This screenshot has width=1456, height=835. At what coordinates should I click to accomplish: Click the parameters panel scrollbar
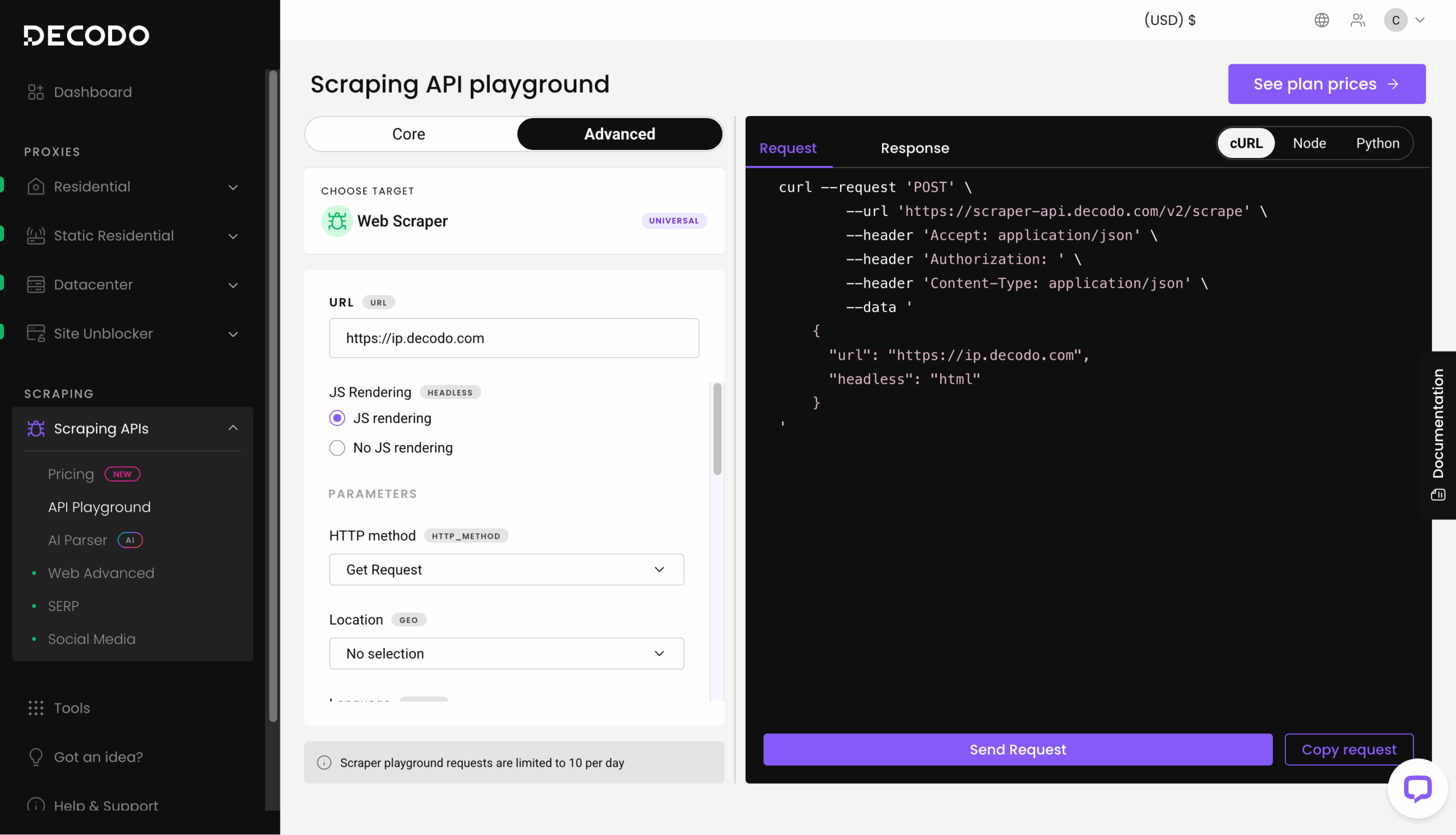click(717, 429)
